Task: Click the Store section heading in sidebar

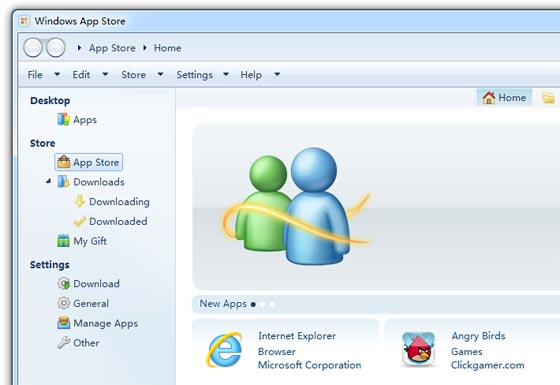Action: (x=42, y=143)
